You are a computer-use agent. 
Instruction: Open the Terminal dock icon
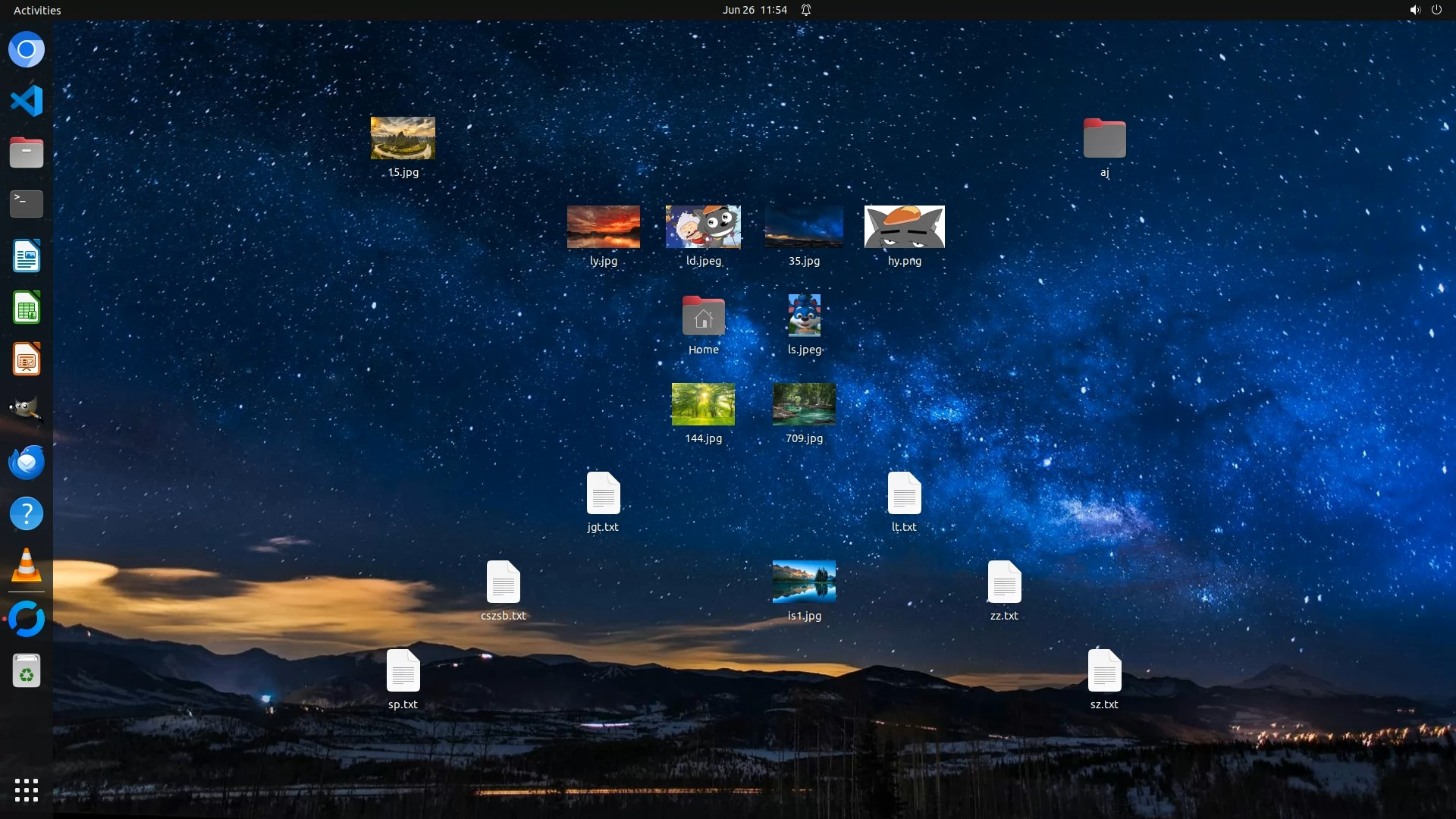pos(27,203)
